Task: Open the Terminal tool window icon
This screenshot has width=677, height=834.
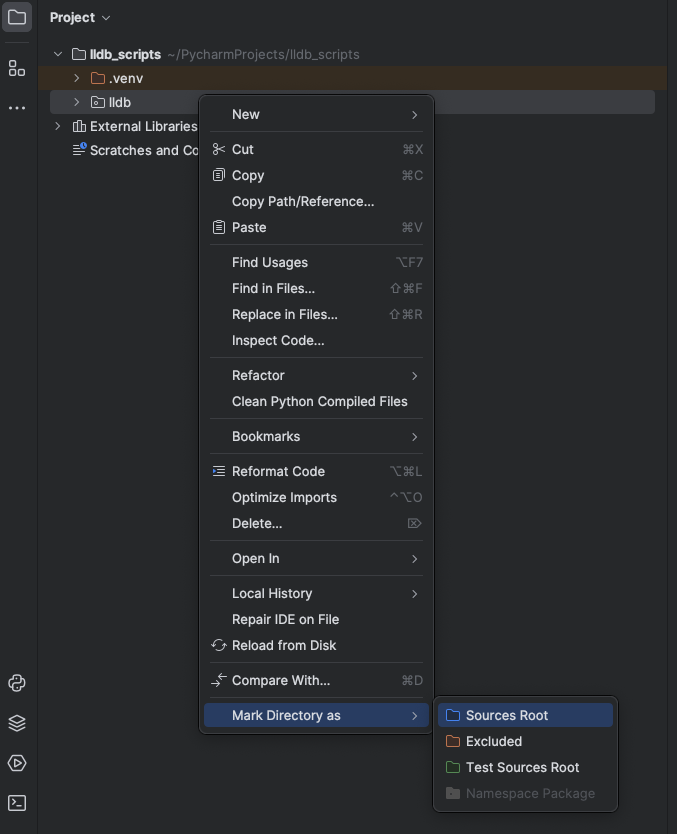Action: pos(17,803)
